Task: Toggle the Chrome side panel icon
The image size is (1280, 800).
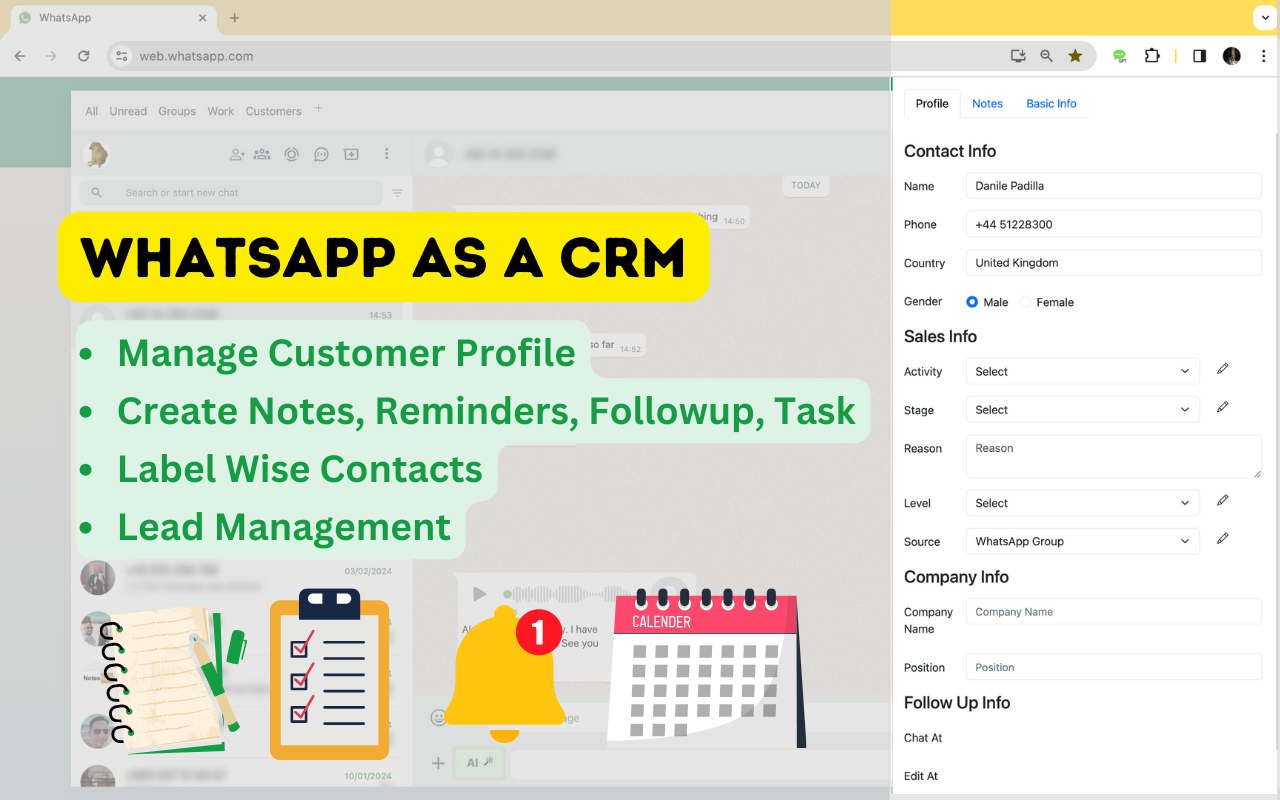Action: (1199, 56)
